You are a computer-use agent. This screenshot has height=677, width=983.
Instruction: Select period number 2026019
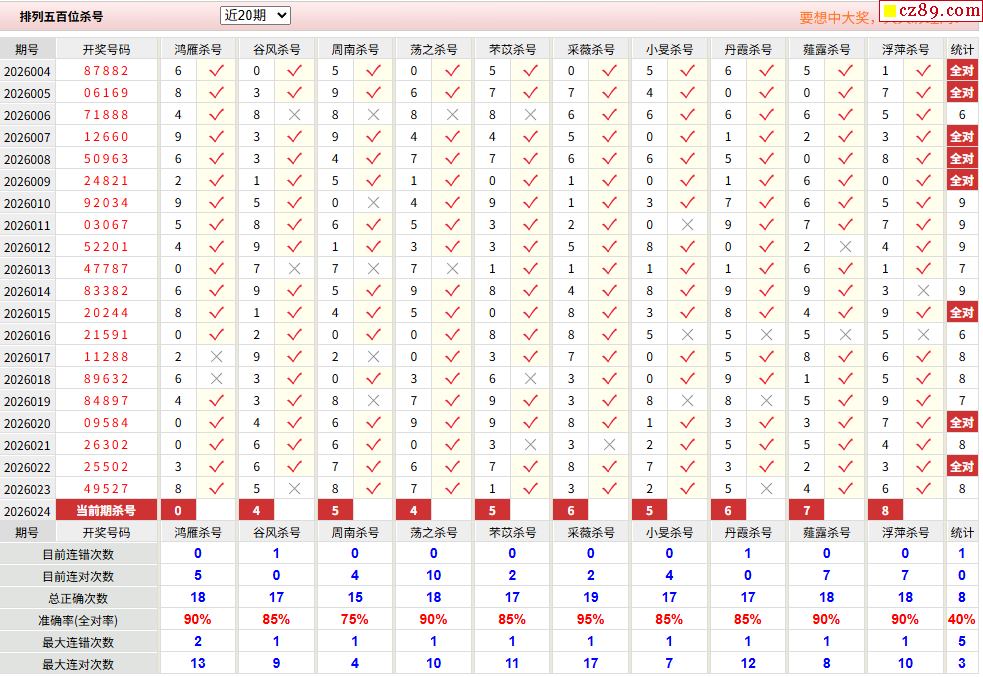(x=27, y=401)
